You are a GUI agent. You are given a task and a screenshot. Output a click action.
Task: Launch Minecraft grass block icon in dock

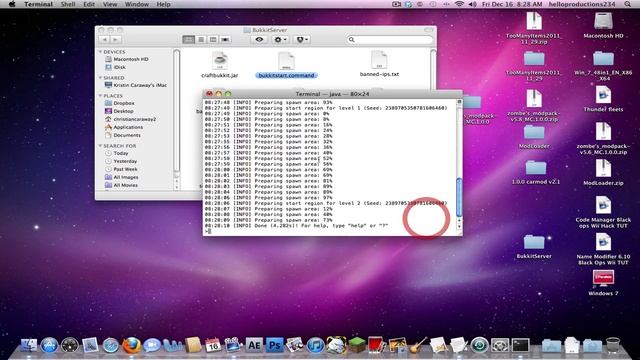(356, 345)
